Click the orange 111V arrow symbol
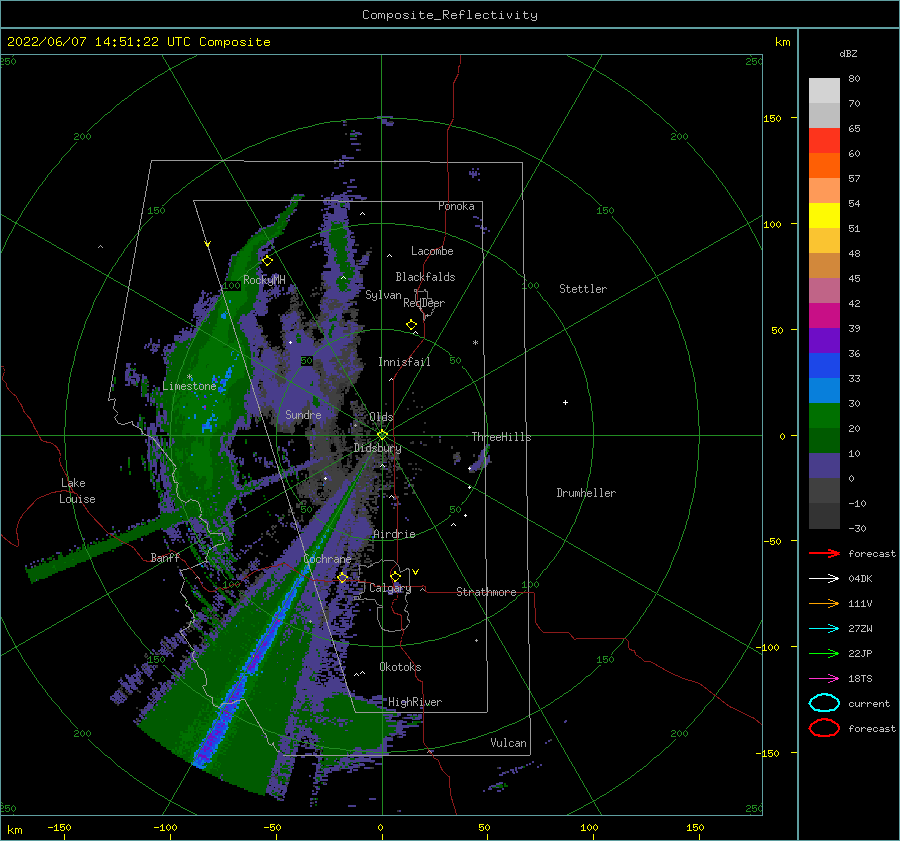Viewport: 900px width, 841px height. tap(824, 603)
